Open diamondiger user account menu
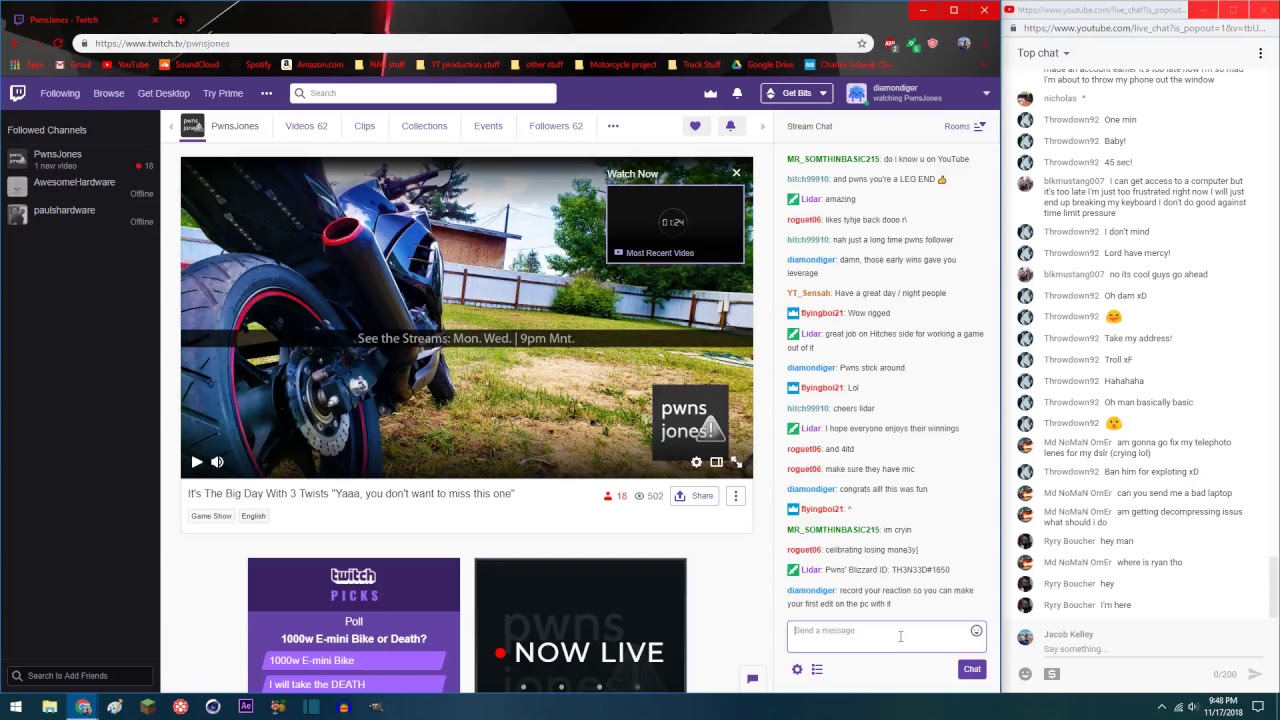 (x=919, y=93)
